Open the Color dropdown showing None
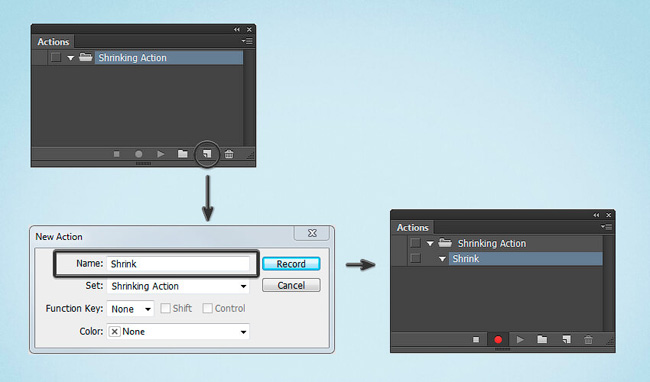 178,331
